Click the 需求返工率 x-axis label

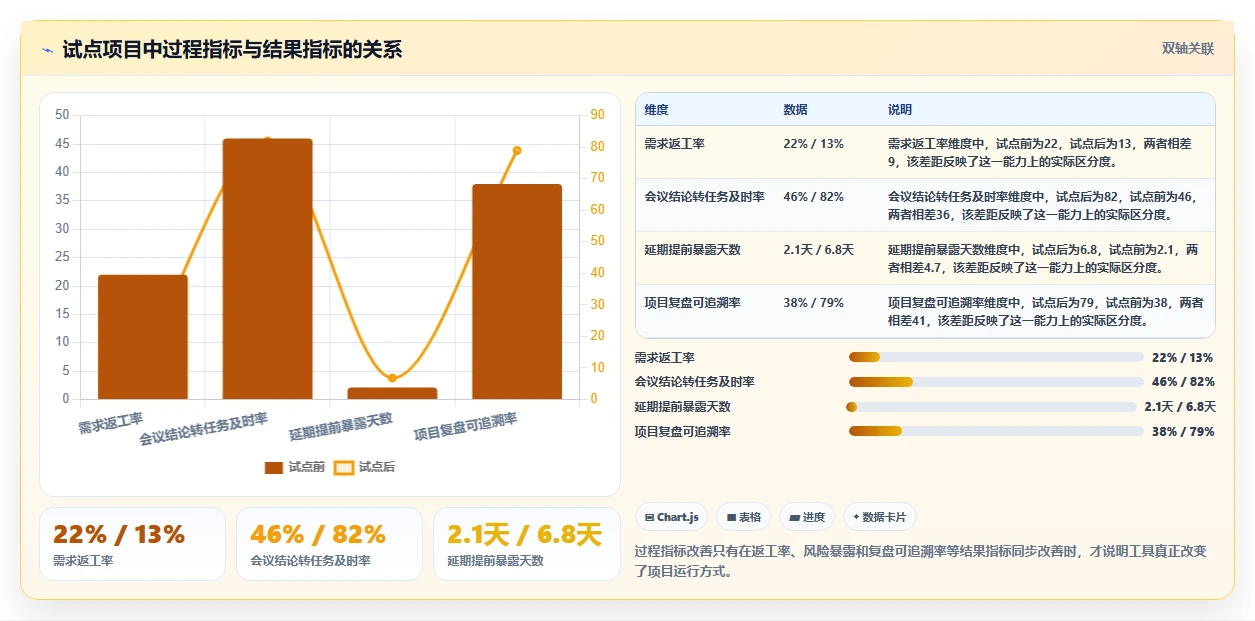(111, 423)
